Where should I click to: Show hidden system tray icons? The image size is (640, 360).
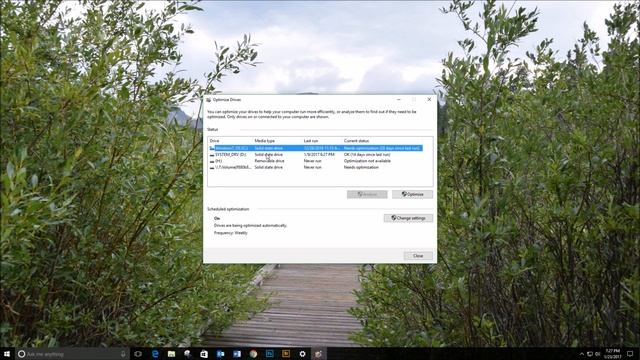click(582, 354)
